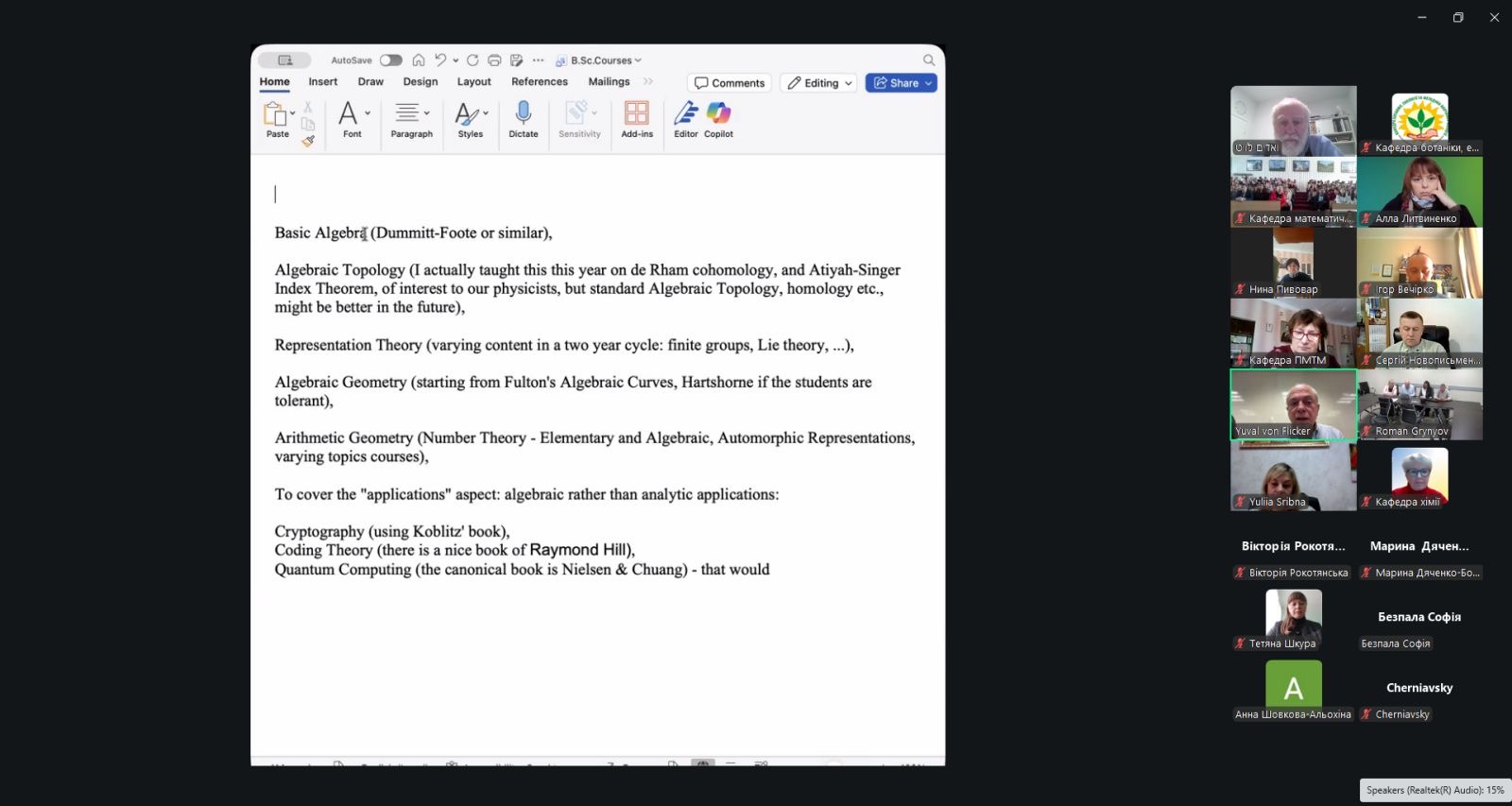Open the B.Sc.Courses file name menu

[603, 60]
